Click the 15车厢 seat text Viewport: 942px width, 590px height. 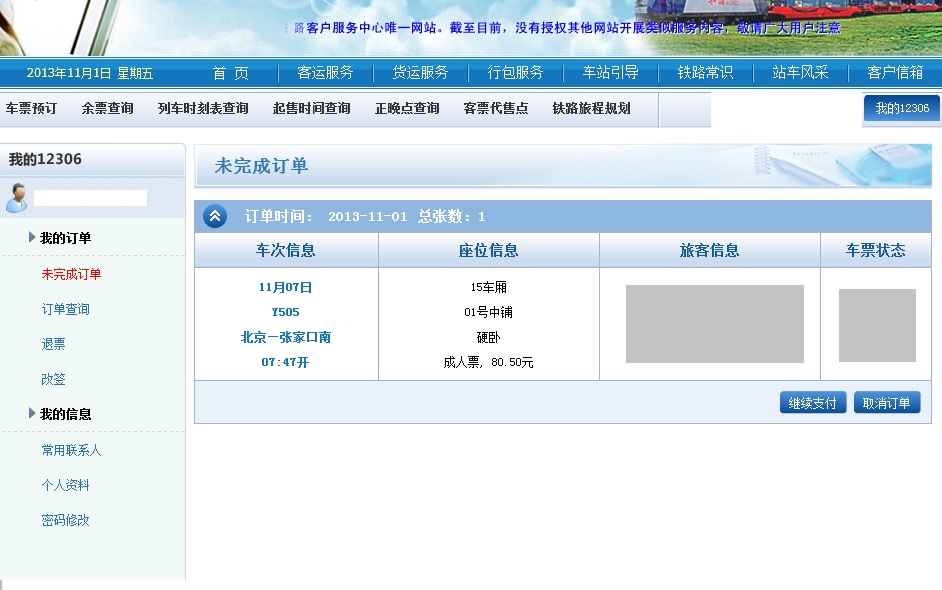[x=488, y=287]
